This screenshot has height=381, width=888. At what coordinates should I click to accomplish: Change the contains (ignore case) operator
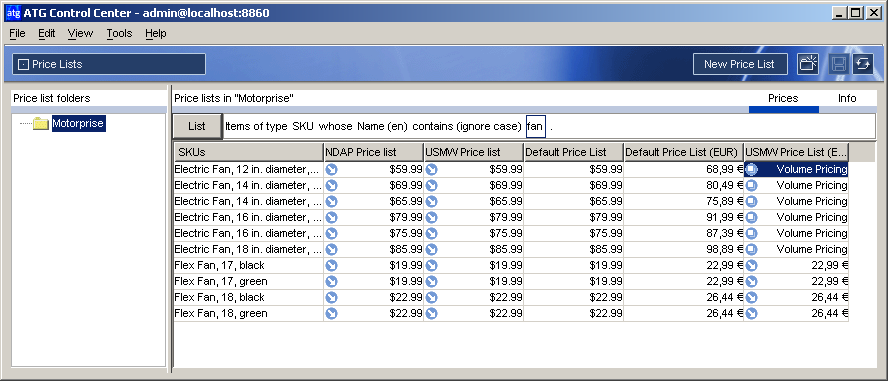click(467, 126)
